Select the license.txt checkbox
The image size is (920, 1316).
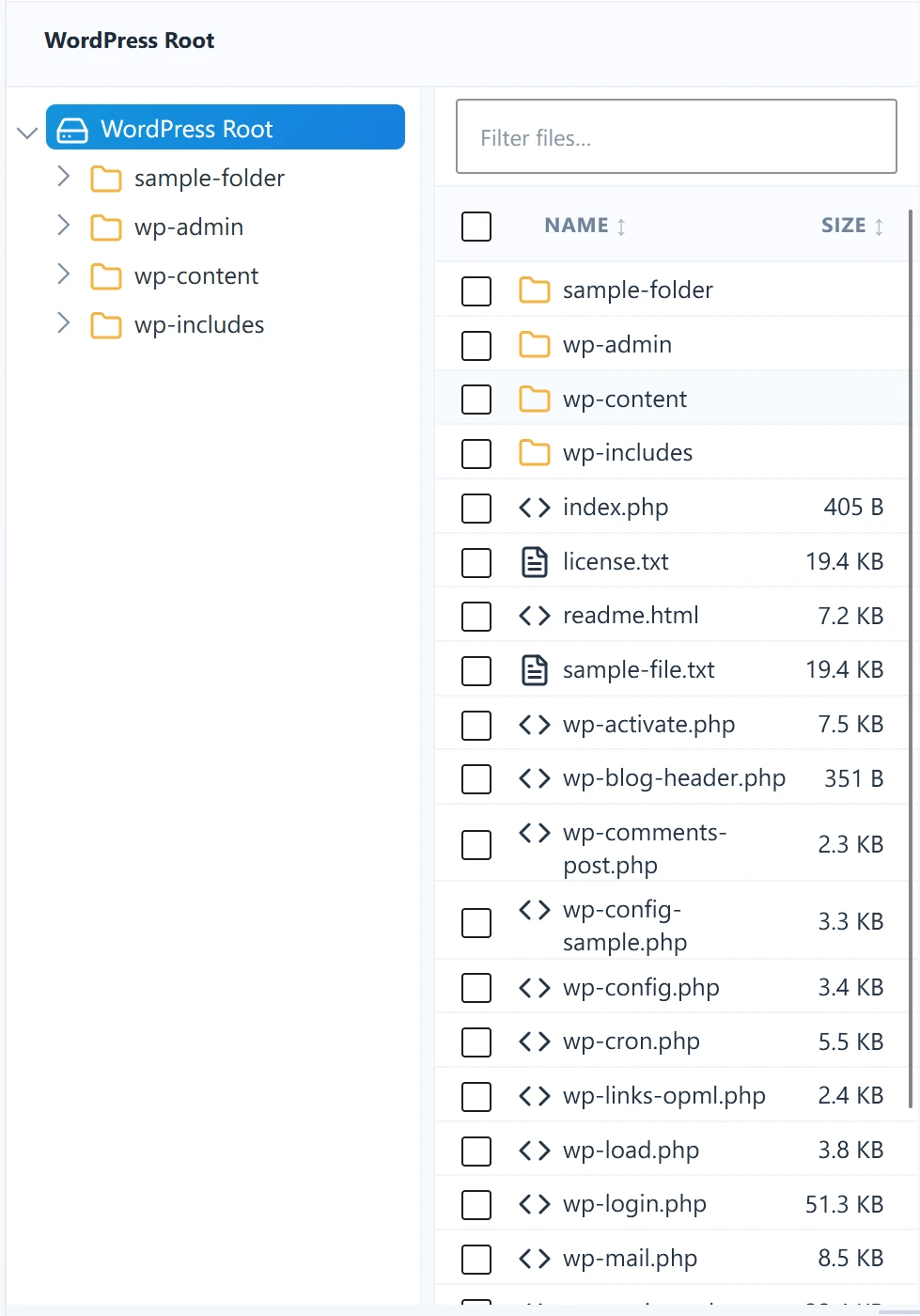[x=476, y=563]
